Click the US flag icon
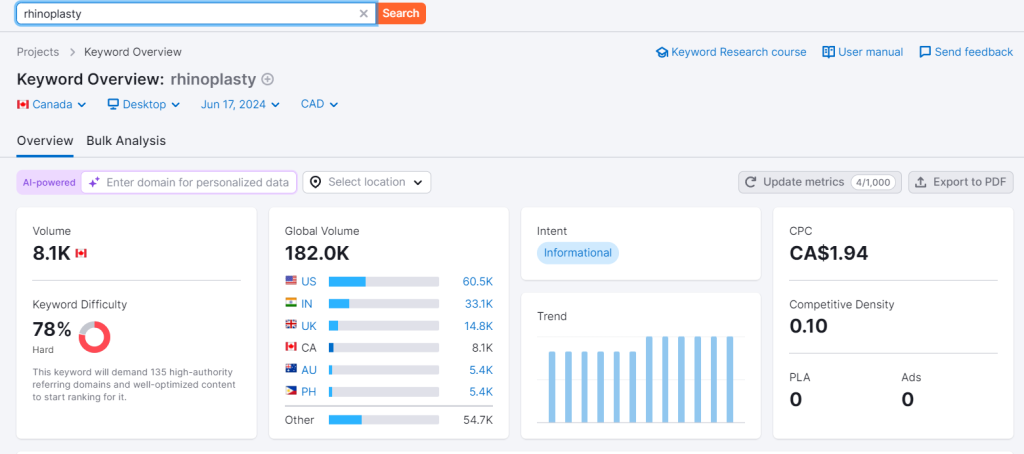Viewport: 1024px width, 454px height. tap(291, 281)
